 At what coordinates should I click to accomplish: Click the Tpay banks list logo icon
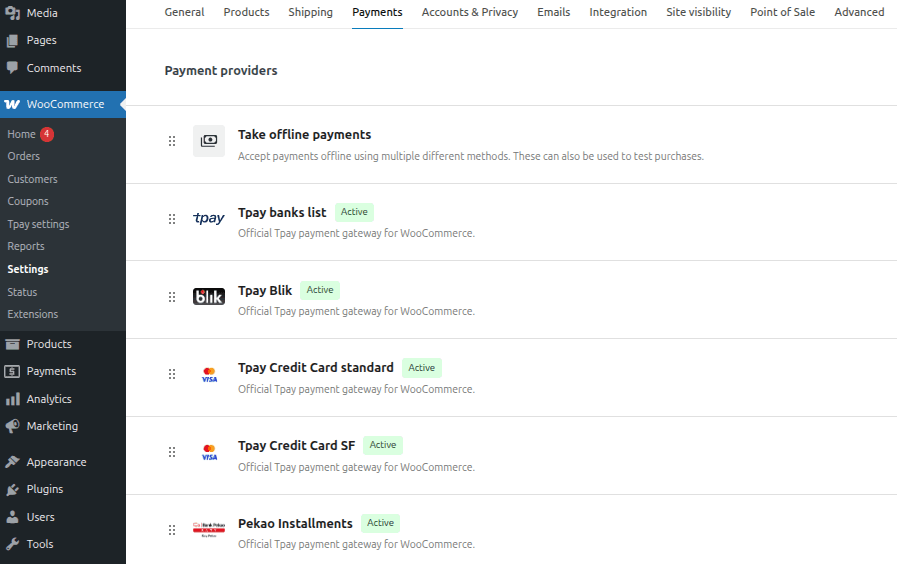pyautogui.click(x=209, y=219)
